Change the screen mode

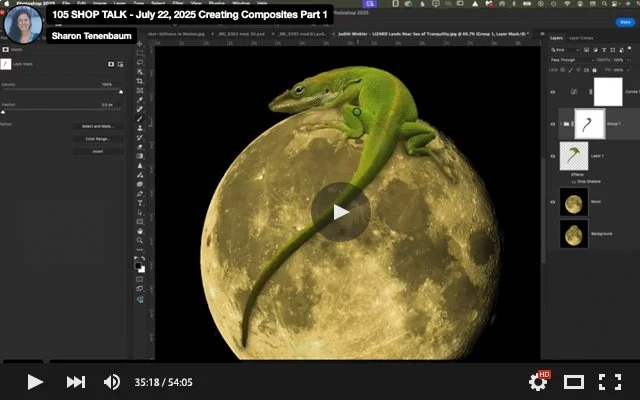click(140, 289)
